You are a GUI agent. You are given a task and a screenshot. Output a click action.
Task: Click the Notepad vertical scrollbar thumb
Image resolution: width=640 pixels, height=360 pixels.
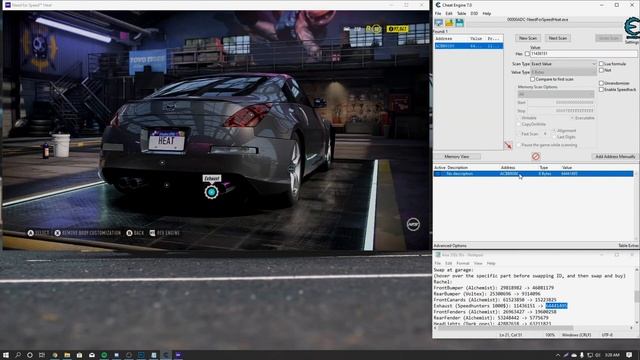coord(636,296)
